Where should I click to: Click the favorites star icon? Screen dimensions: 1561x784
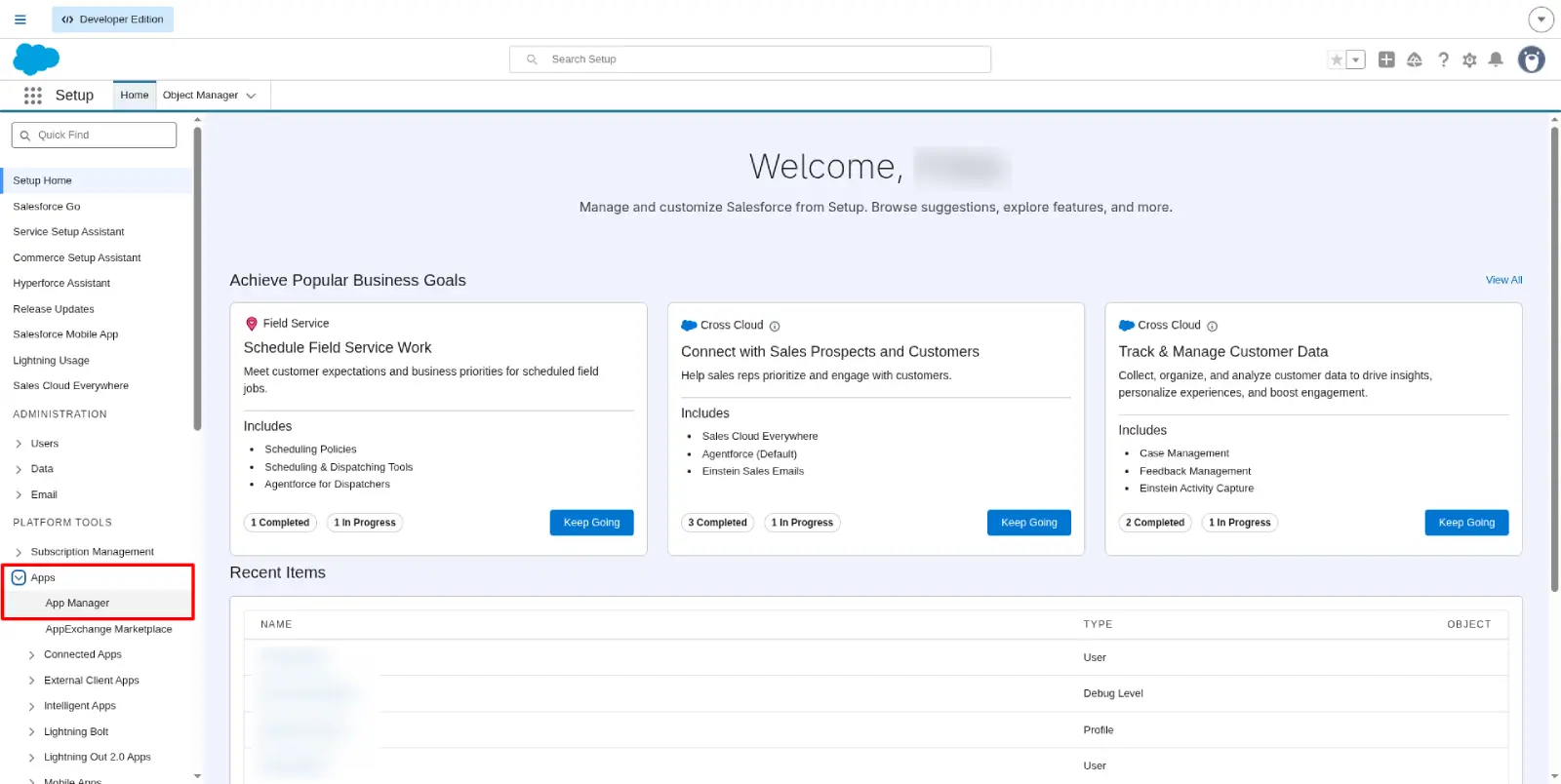click(1337, 59)
